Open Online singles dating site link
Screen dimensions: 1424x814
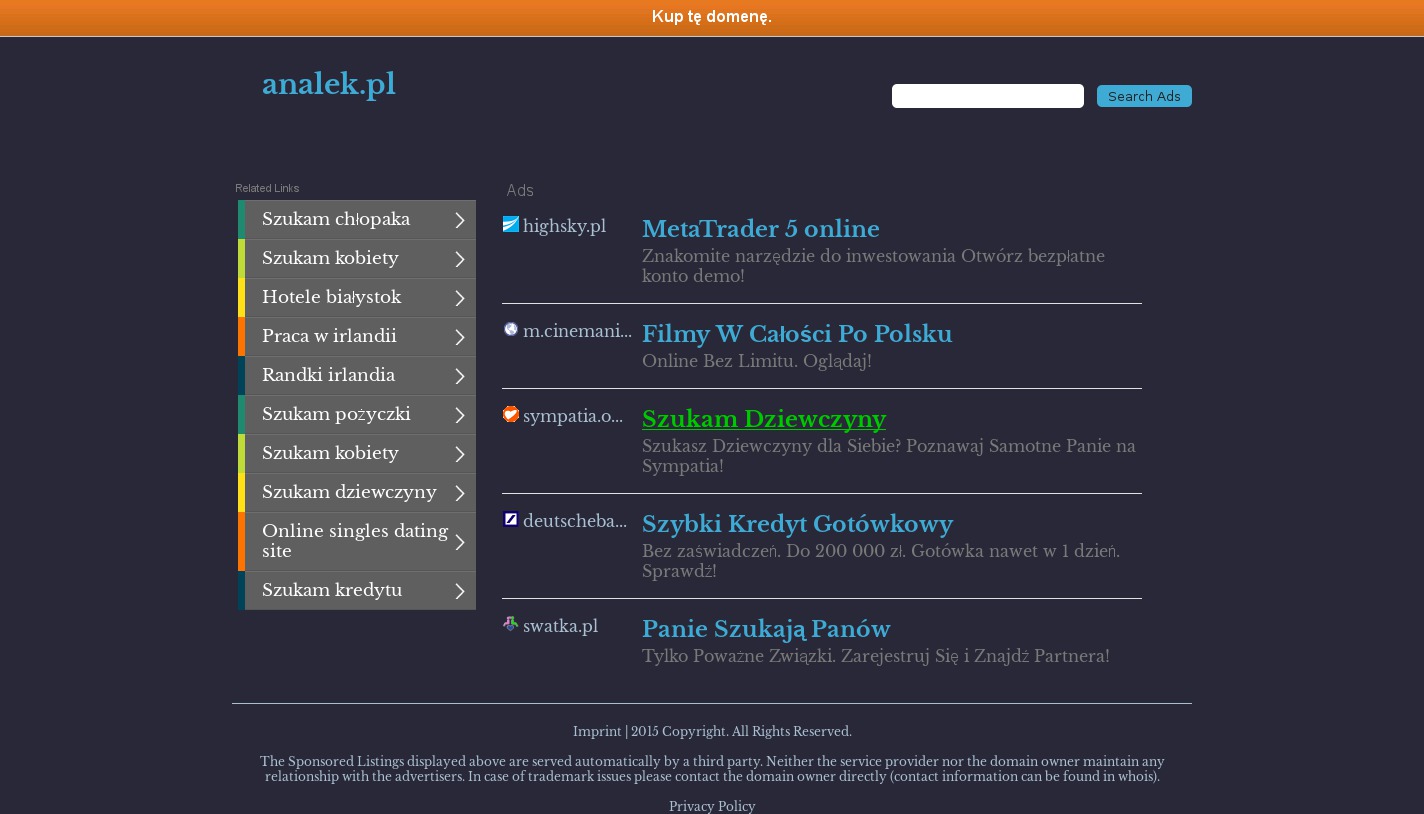click(354, 541)
